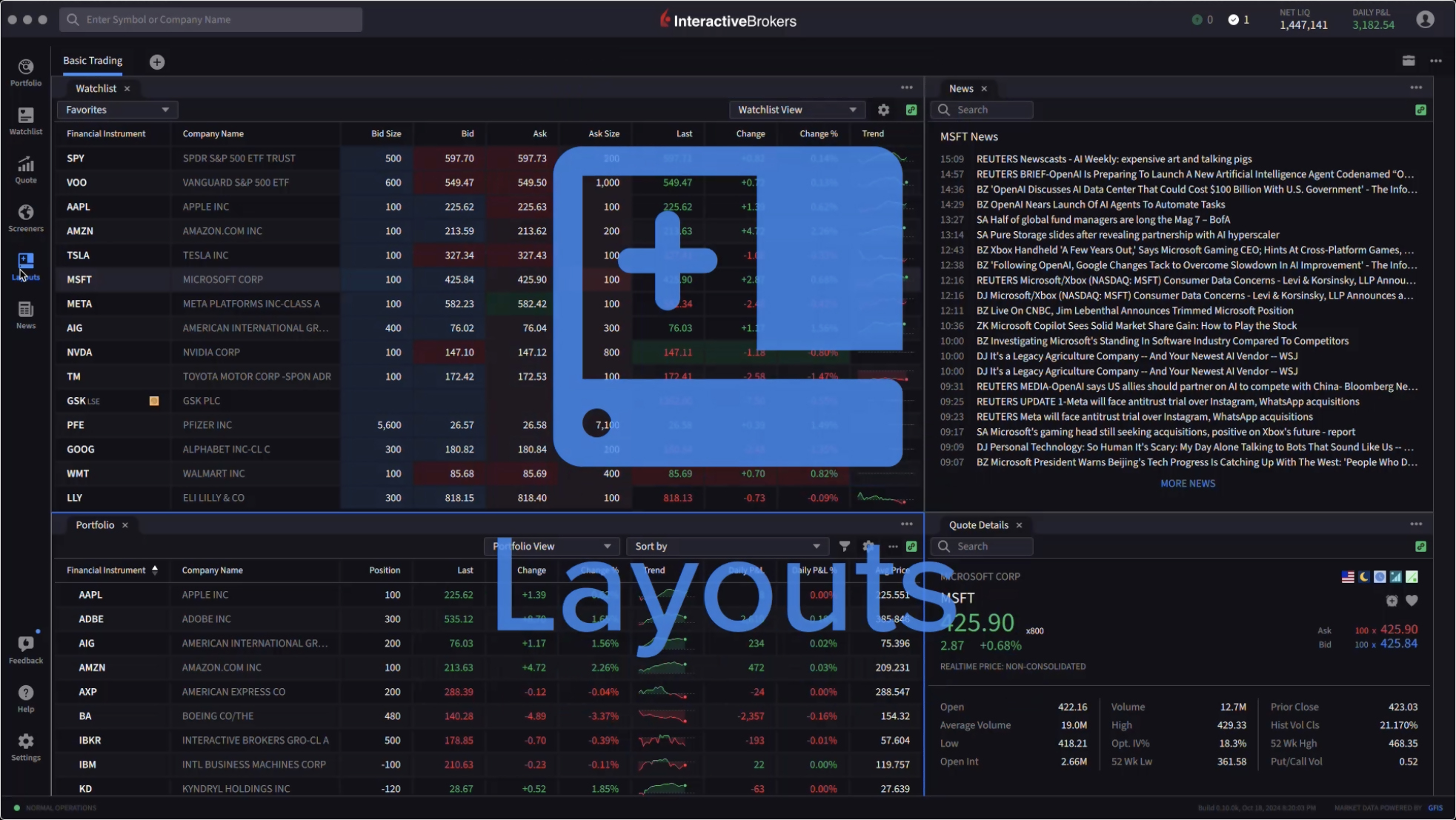1456x820 pixels.
Task: Add MSFT to favorites via the heart icon
Action: click(x=1412, y=601)
